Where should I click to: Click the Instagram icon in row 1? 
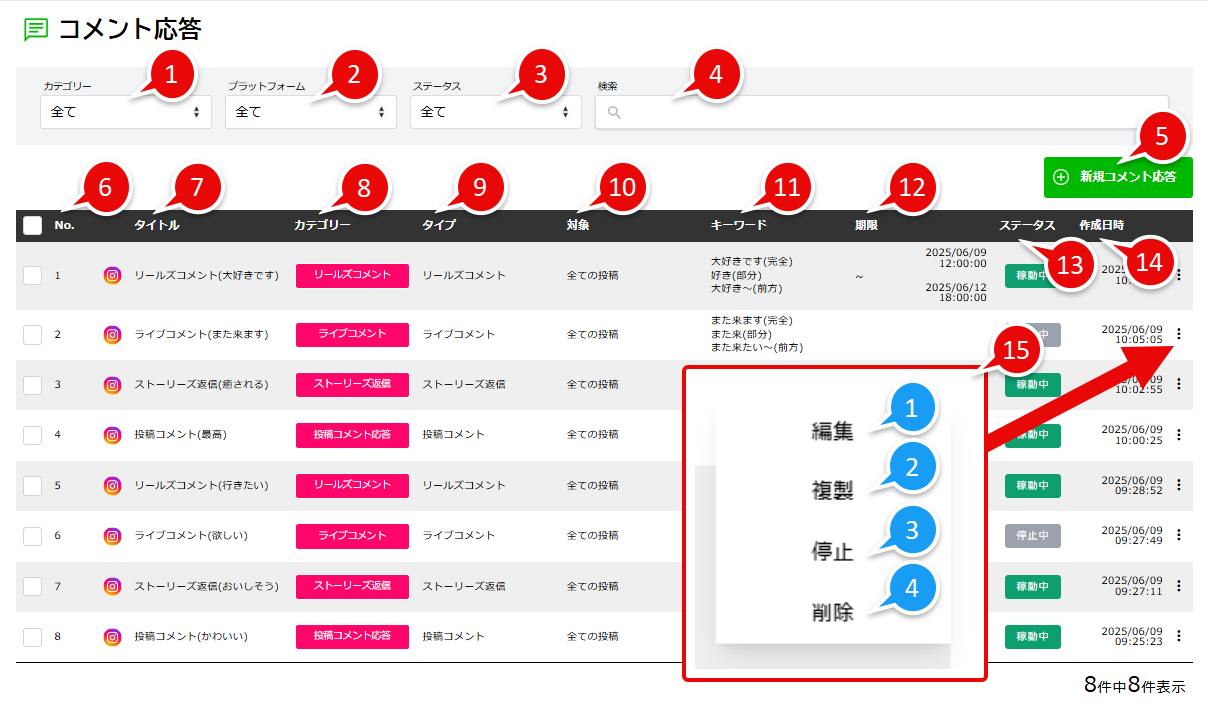click(x=113, y=275)
